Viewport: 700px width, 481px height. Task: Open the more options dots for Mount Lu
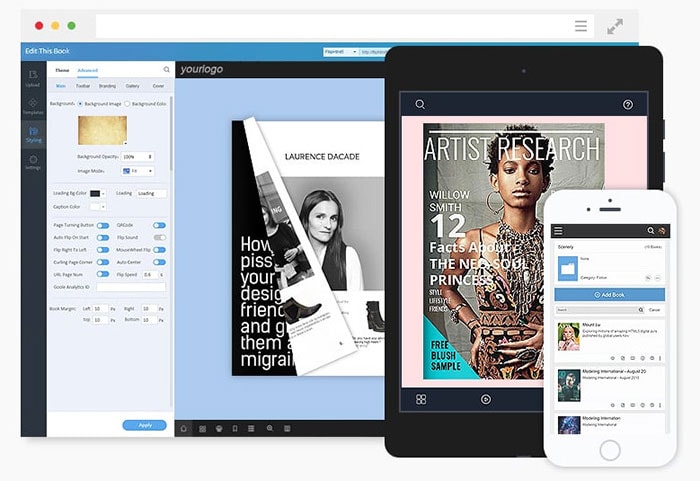pyautogui.click(x=660, y=358)
